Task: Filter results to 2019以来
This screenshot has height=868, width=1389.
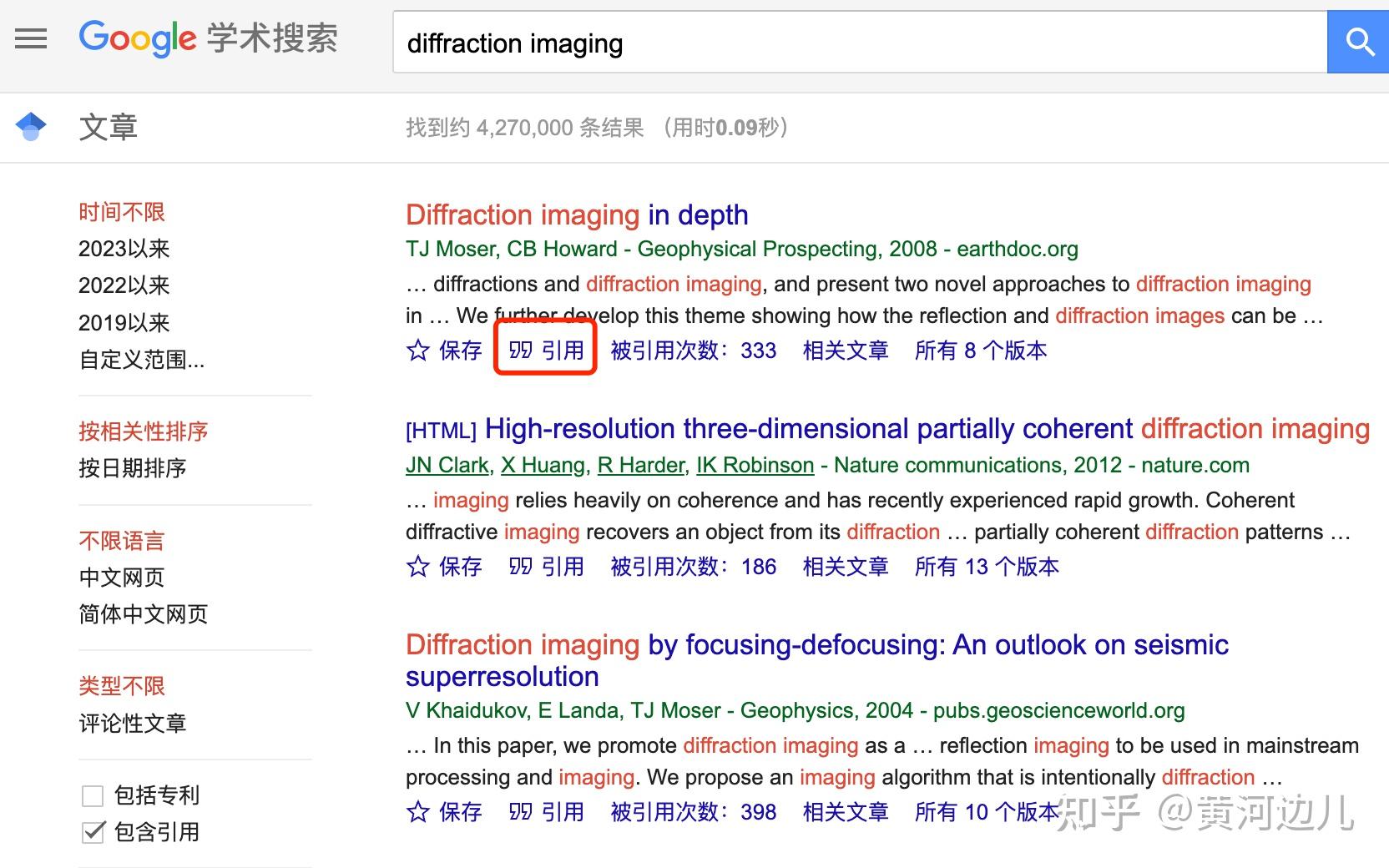Action: click(124, 322)
